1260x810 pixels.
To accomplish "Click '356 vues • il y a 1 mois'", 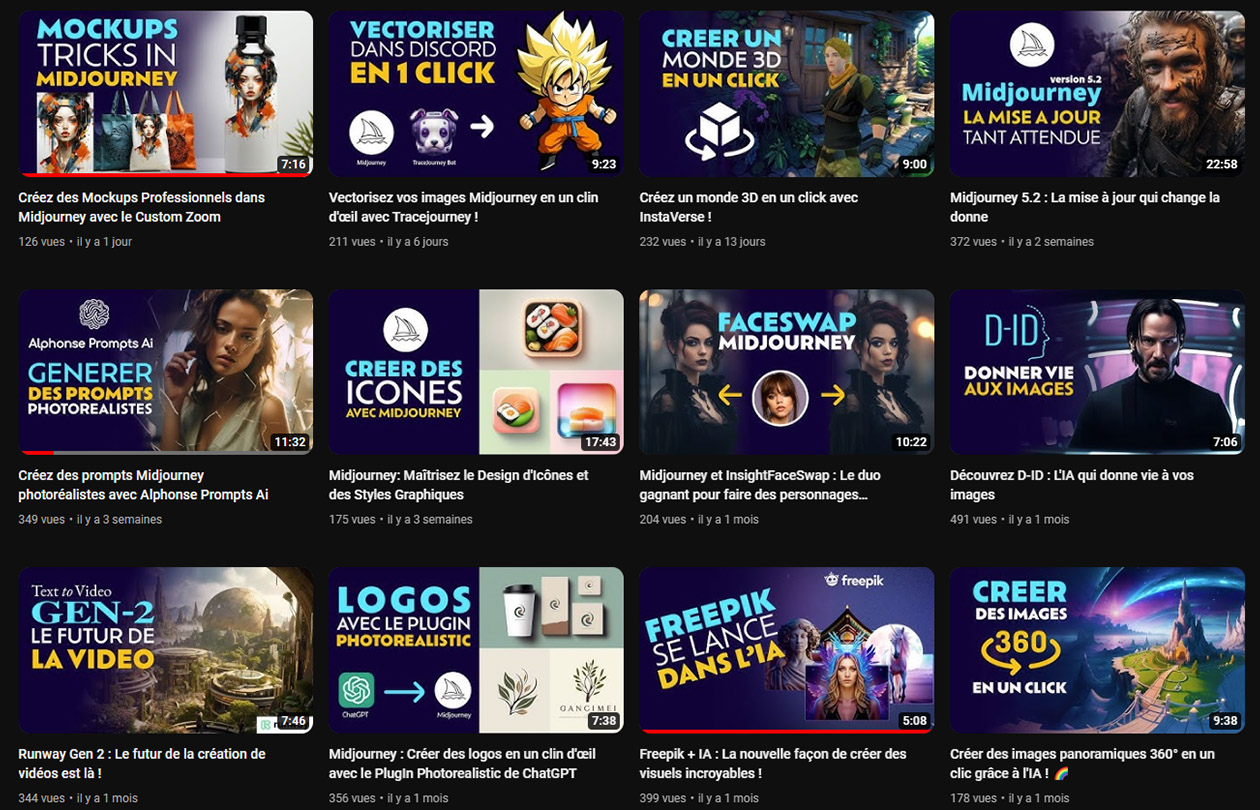I will click(389, 798).
